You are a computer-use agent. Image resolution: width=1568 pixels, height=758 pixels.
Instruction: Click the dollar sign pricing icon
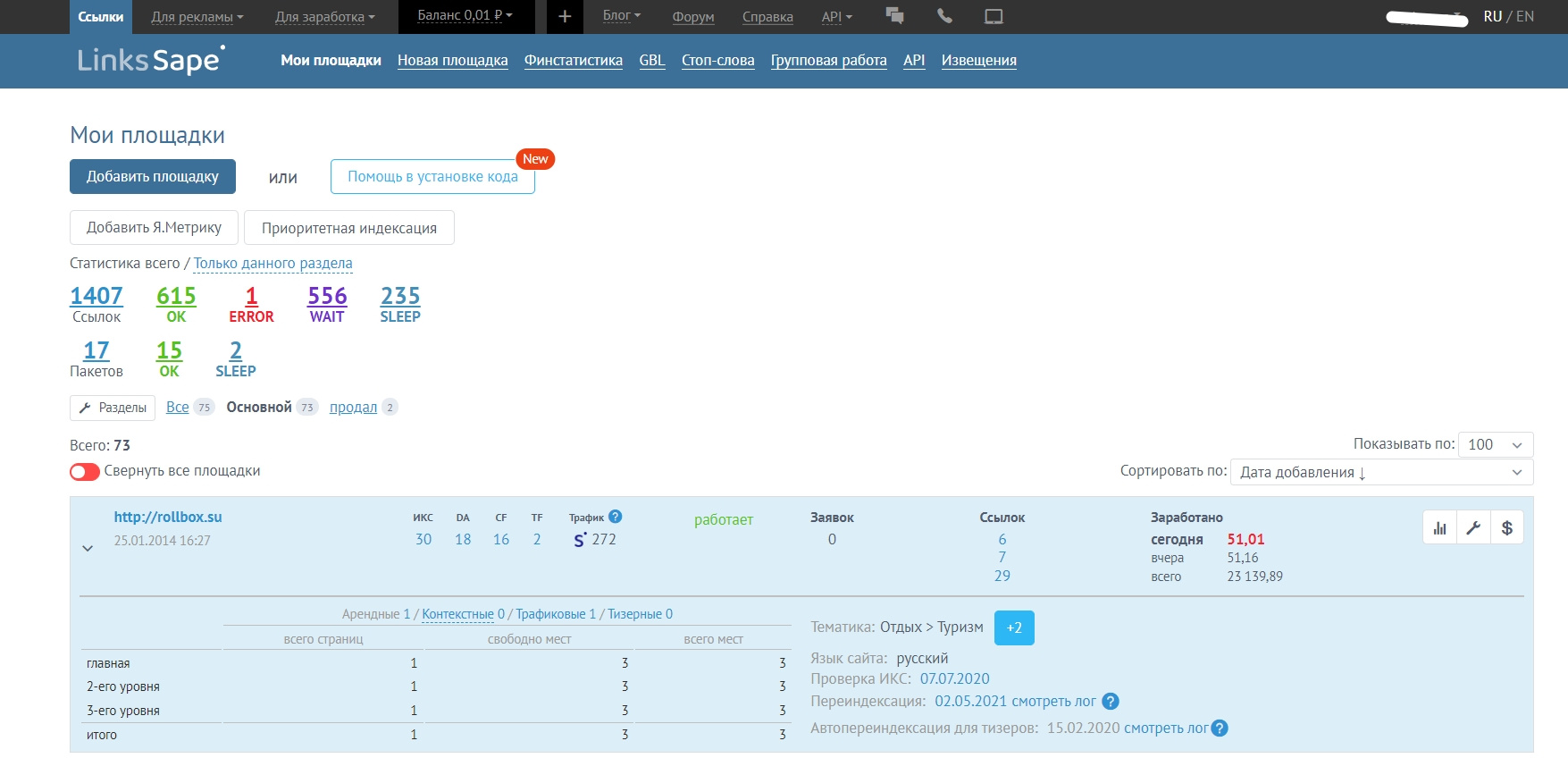1507,528
